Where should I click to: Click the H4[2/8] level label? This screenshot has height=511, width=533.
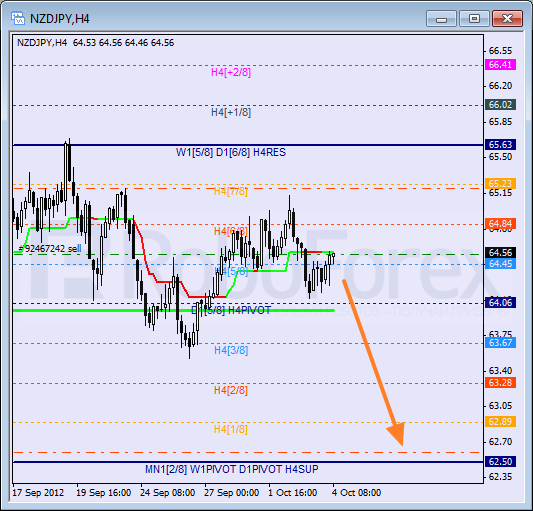tap(230, 390)
